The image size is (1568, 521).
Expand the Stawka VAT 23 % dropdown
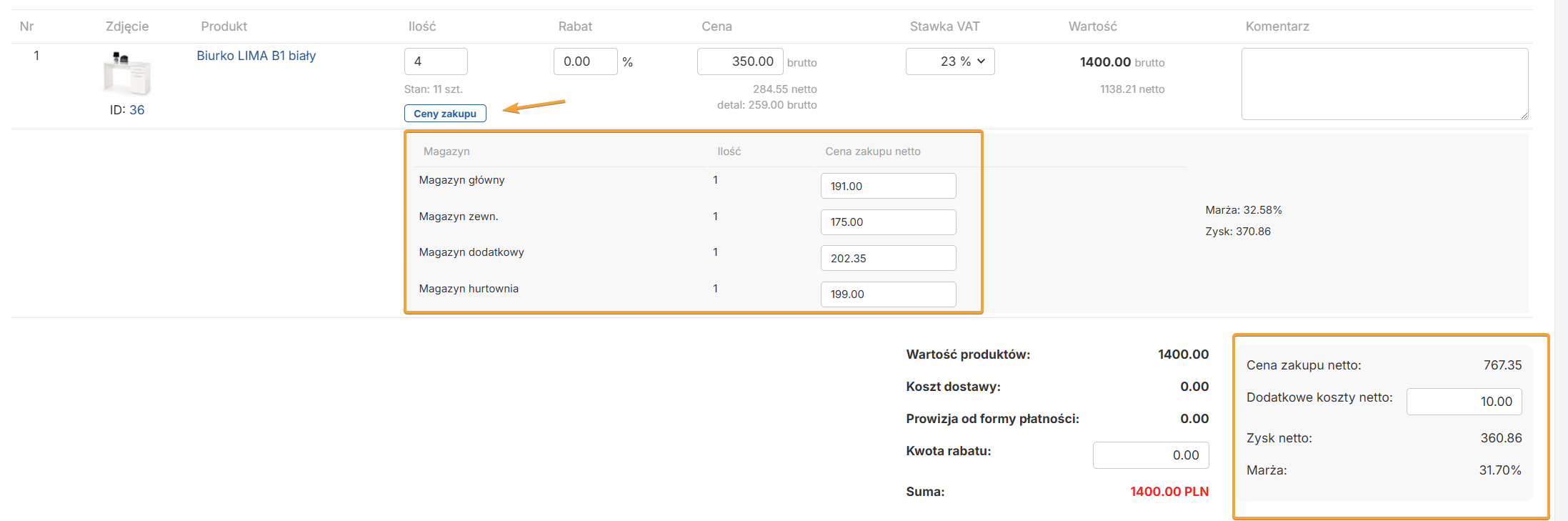tap(949, 61)
